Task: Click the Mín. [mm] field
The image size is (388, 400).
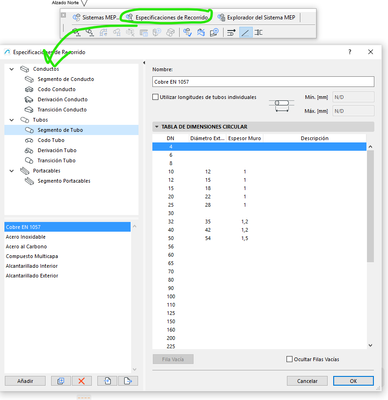Action: pyautogui.click(x=353, y=97)
